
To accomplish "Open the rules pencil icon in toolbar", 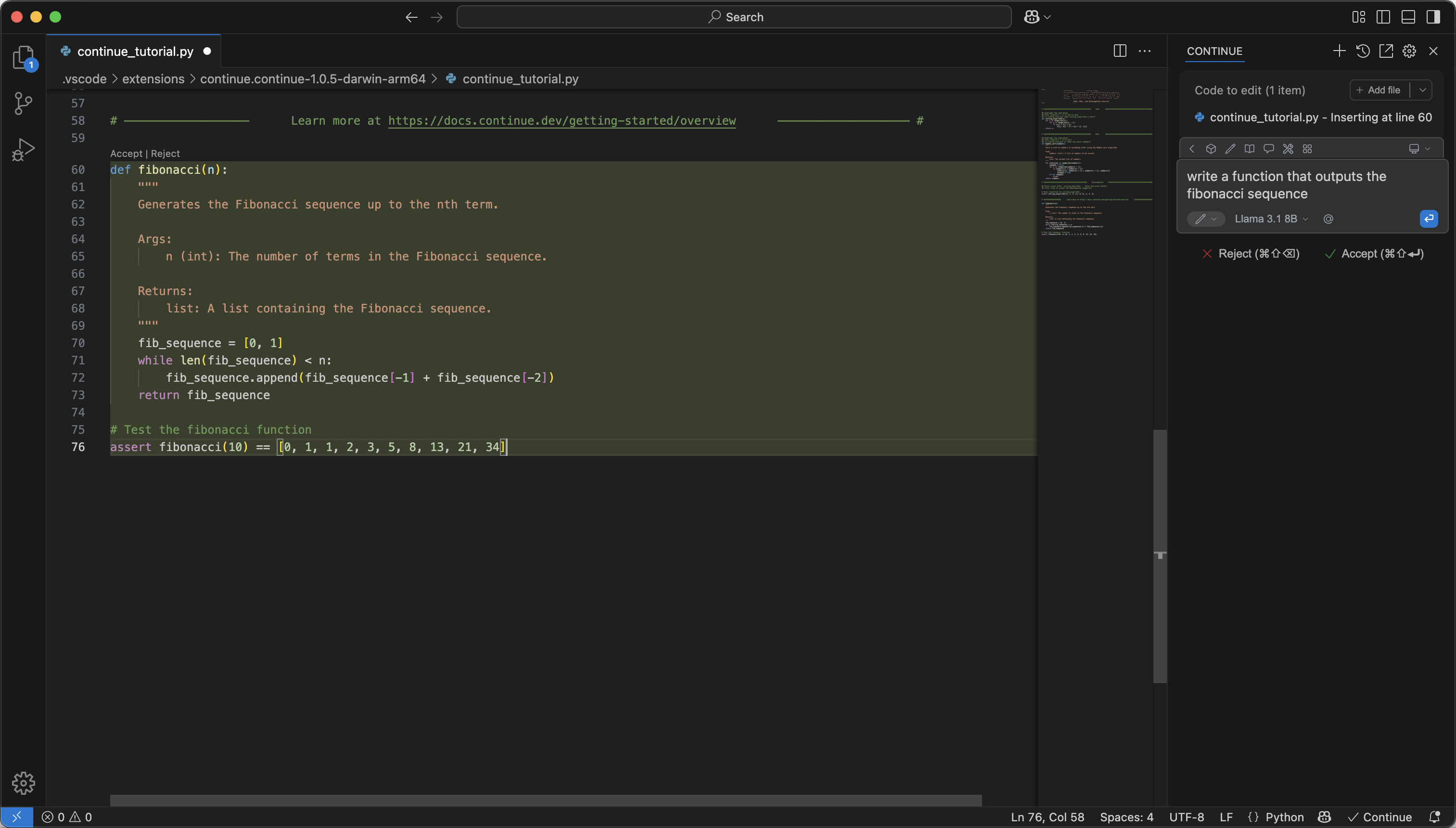I will pos(1230,148).
